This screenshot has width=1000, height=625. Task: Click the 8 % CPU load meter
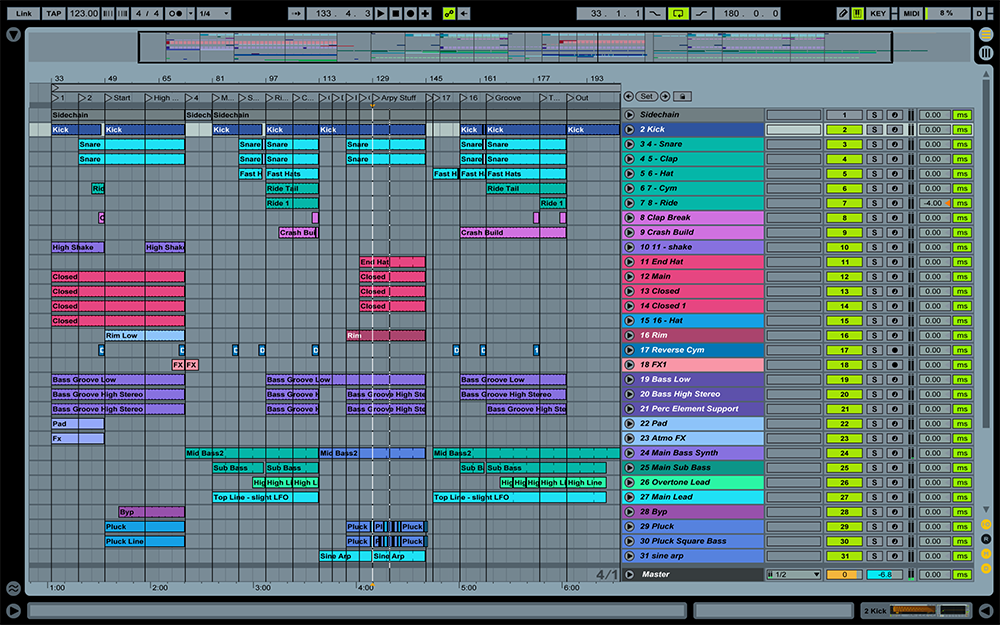[x=947, y=13]
